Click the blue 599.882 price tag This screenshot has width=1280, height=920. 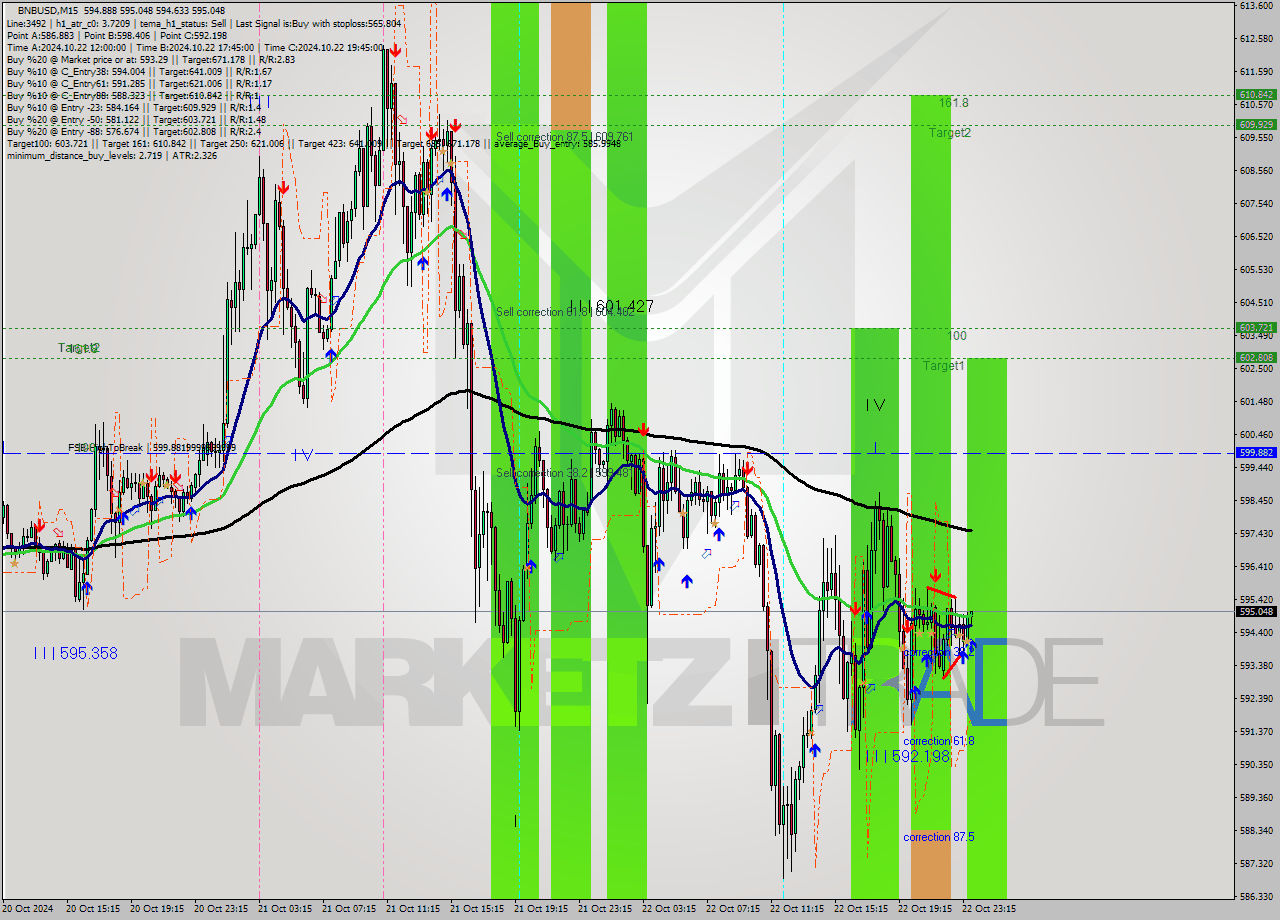point(1256,452)
